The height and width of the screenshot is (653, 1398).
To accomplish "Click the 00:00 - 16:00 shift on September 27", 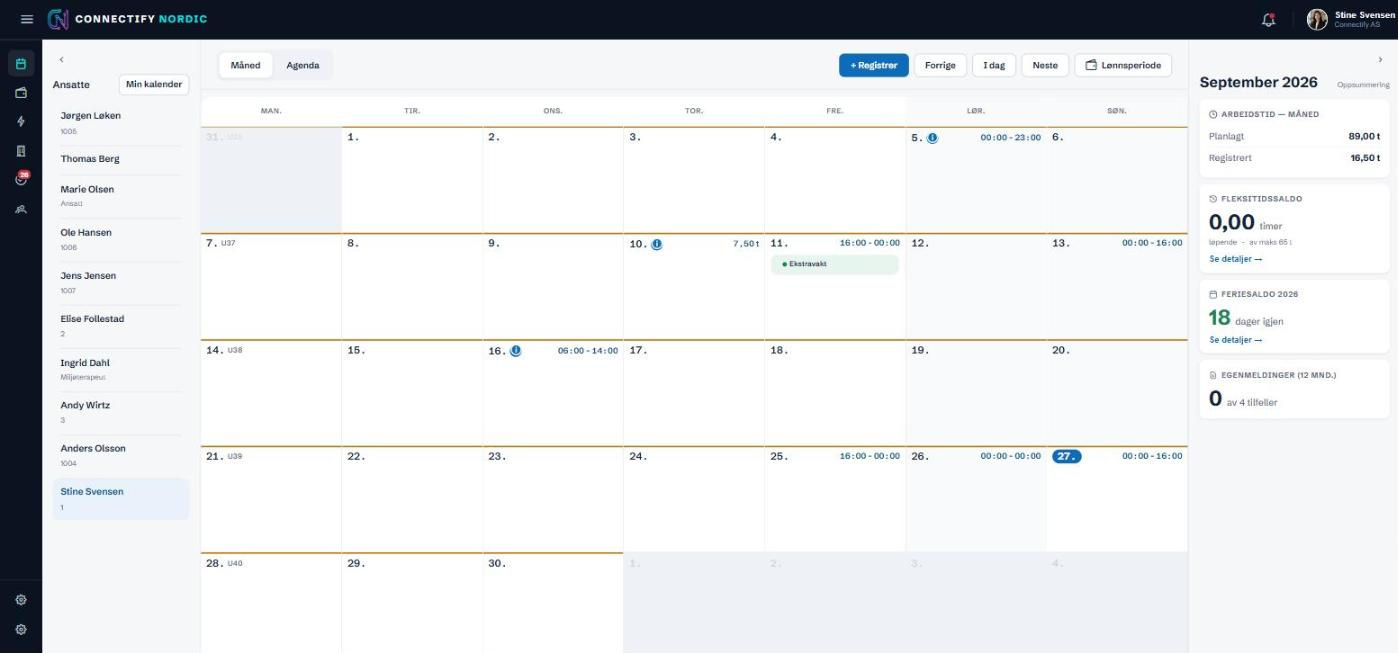I will pos(1152,456).
